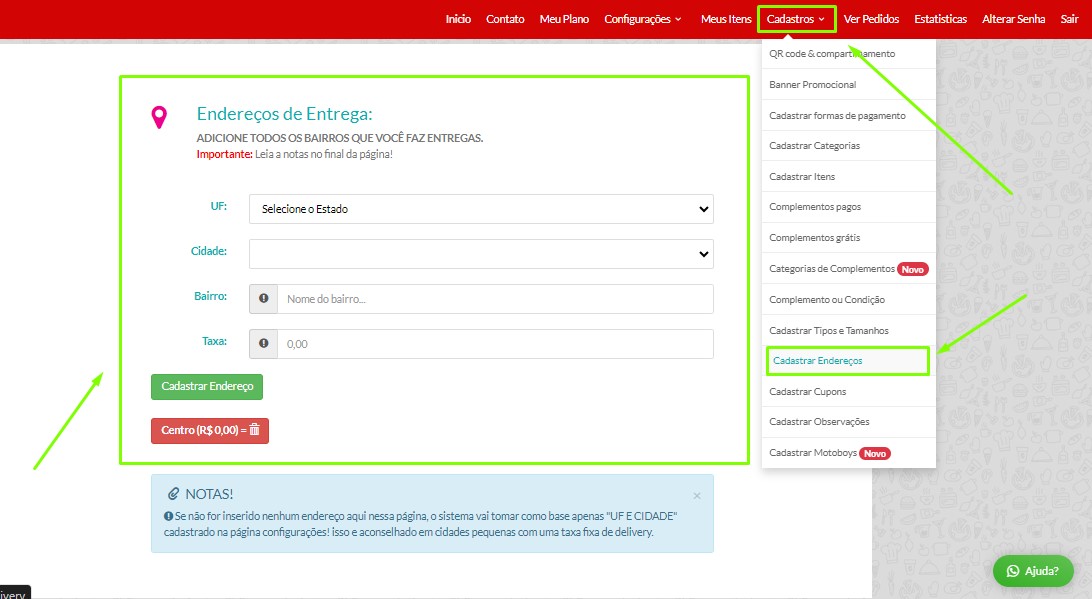Click Sair to log out
The height and width of the screenshot is (599, 1092).
[x=1069, y=19]
